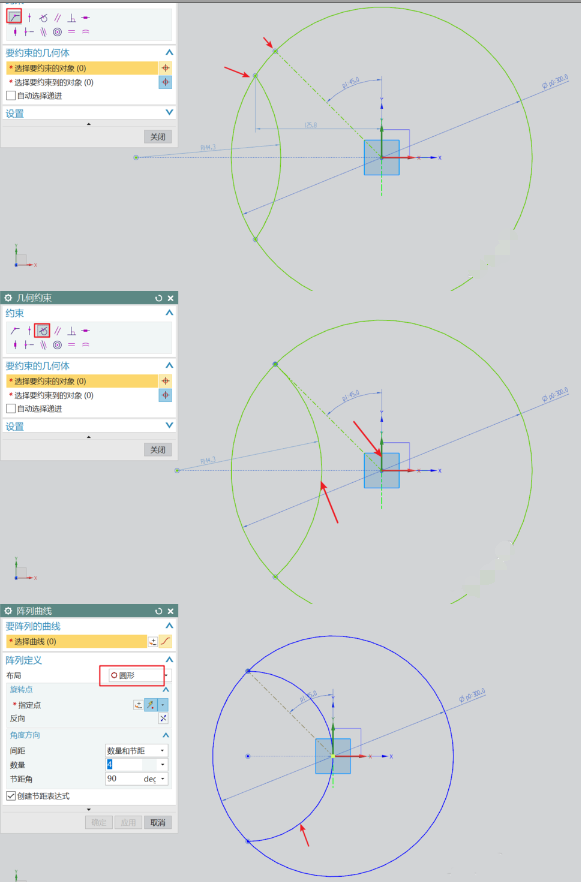
Task: Collapse the 旋转点 section
Action: coord(166,690)
